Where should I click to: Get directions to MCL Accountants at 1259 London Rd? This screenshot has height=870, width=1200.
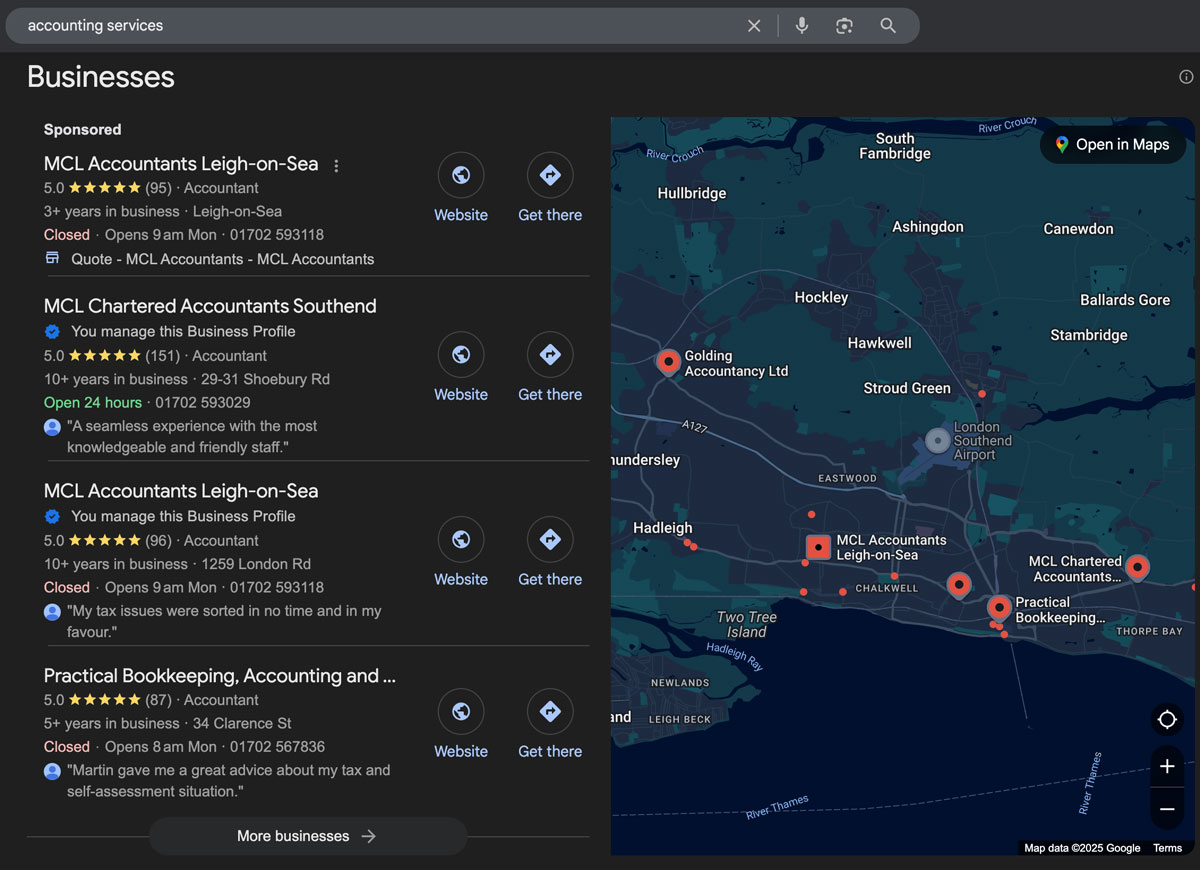click(x=550, y=553)
